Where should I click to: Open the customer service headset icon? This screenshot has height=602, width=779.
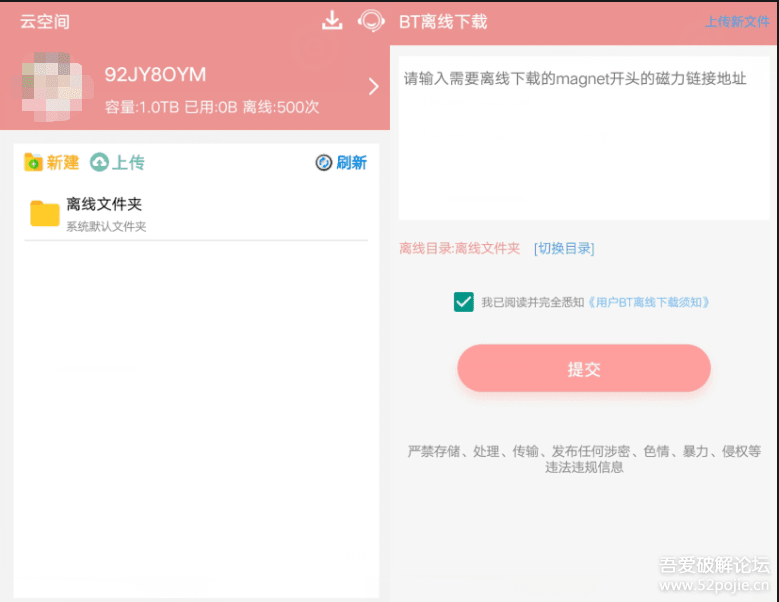click(371, 21)
